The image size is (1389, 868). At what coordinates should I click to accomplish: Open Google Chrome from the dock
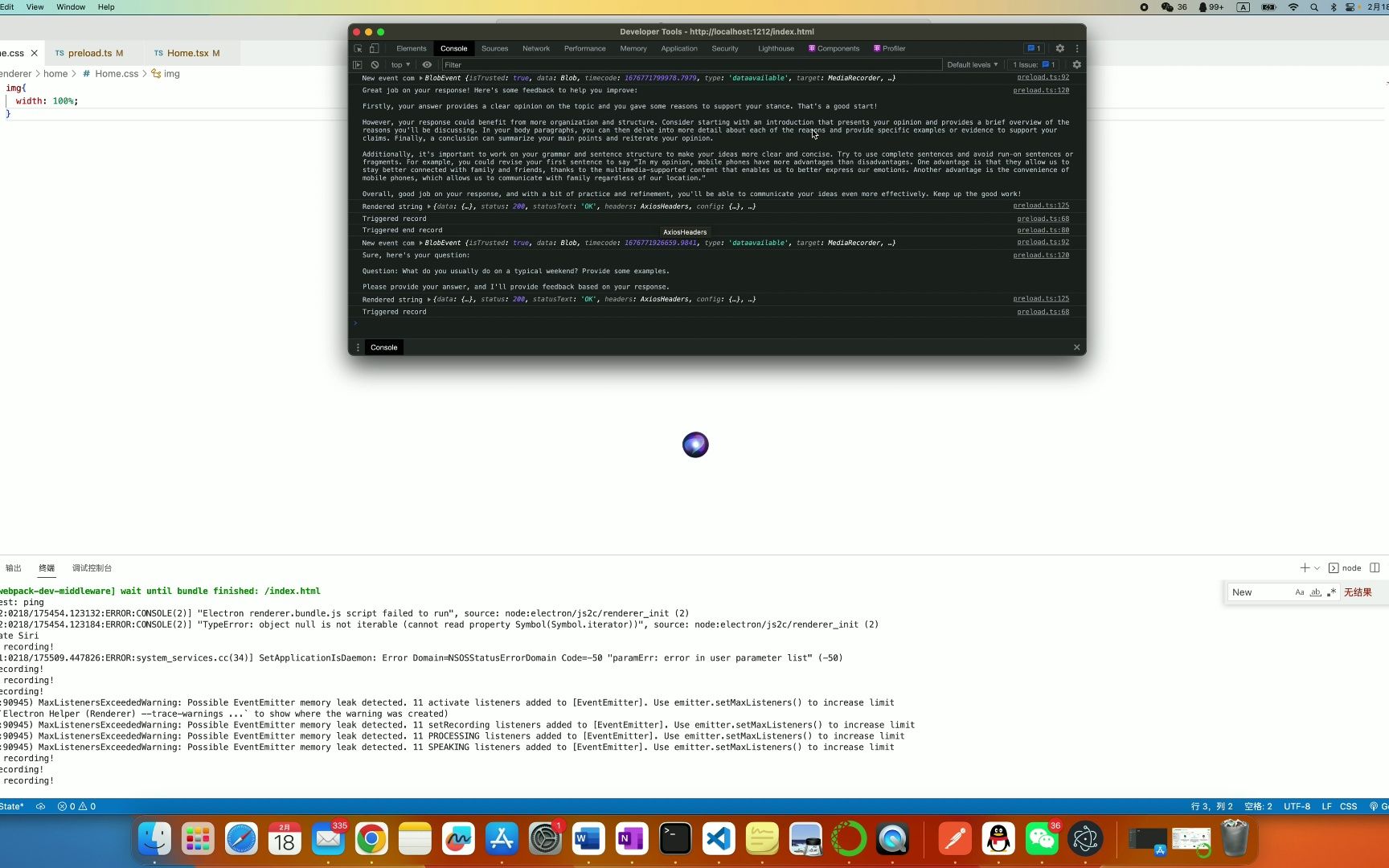click(x=371, y=839)
